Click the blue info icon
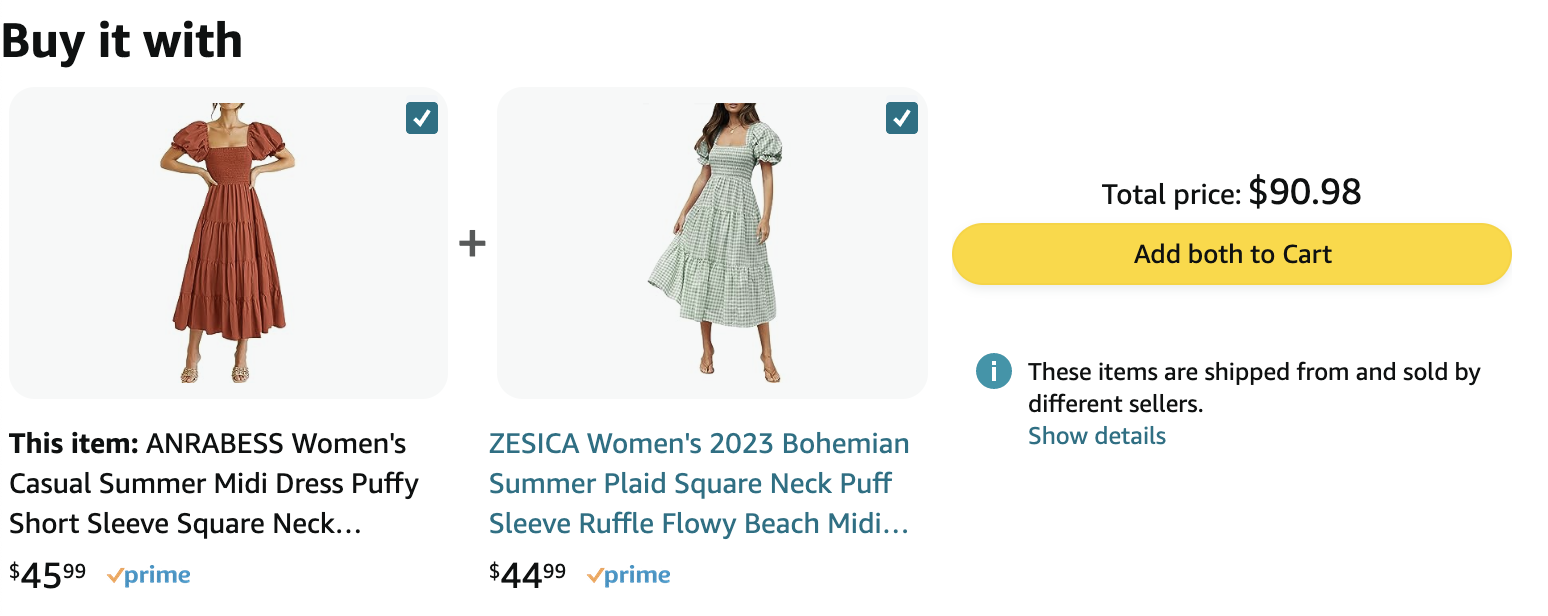 tap(993, 372)
